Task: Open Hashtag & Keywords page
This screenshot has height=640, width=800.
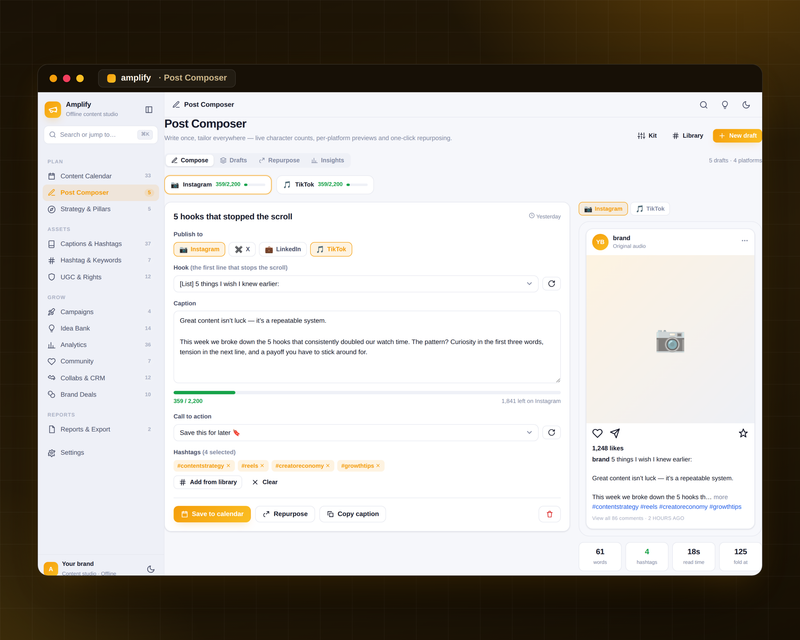Action: point(101,260)
